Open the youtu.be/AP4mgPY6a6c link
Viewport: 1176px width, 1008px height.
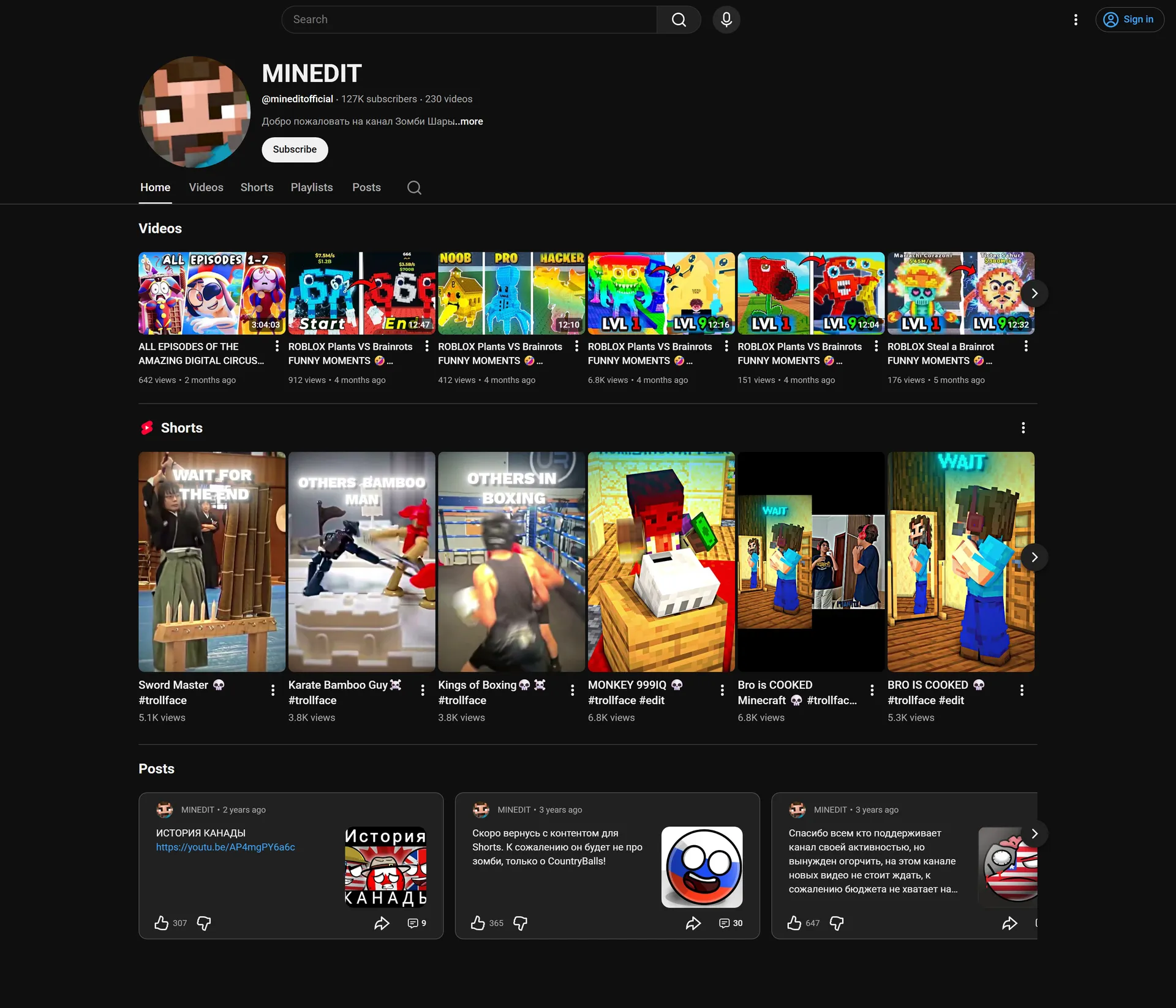(225, 847)
